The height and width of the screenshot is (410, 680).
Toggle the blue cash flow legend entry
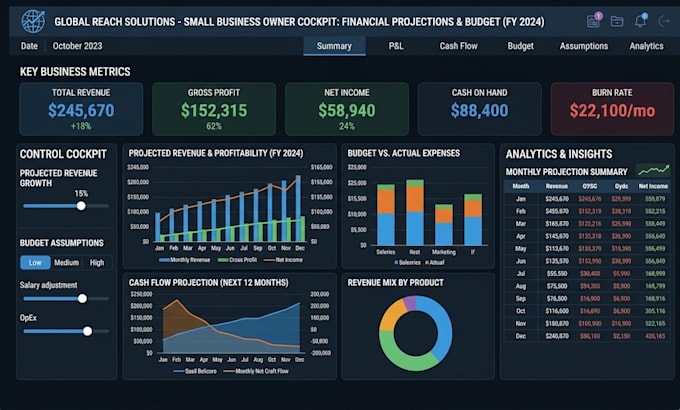[195, 371]
